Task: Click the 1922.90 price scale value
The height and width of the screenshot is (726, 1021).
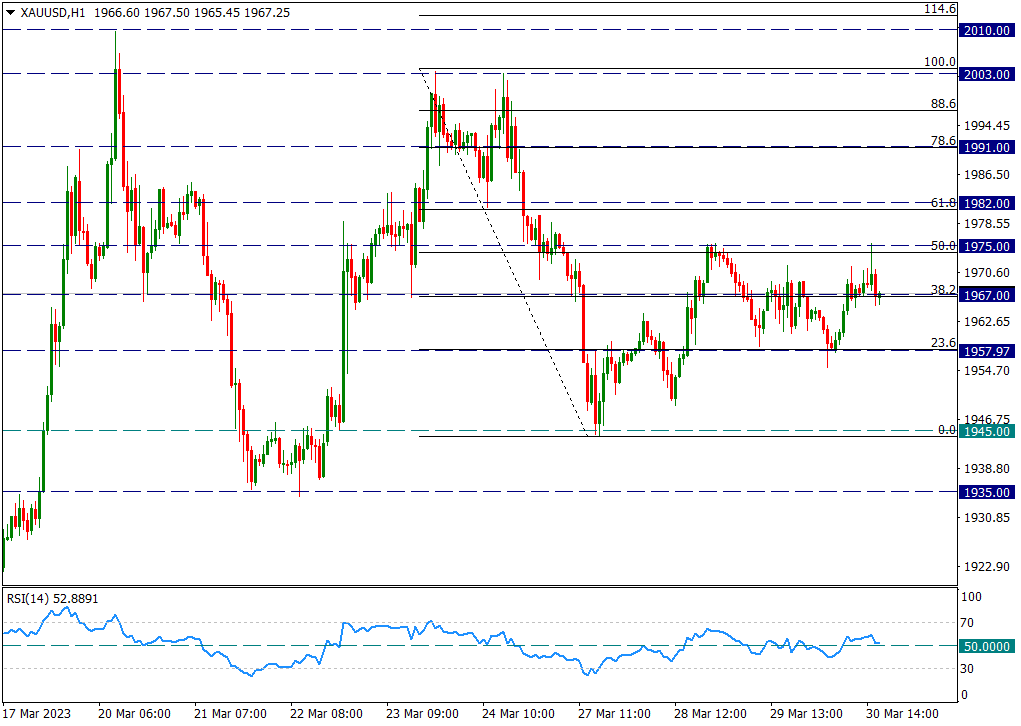Action: click(x=987, y=566)
